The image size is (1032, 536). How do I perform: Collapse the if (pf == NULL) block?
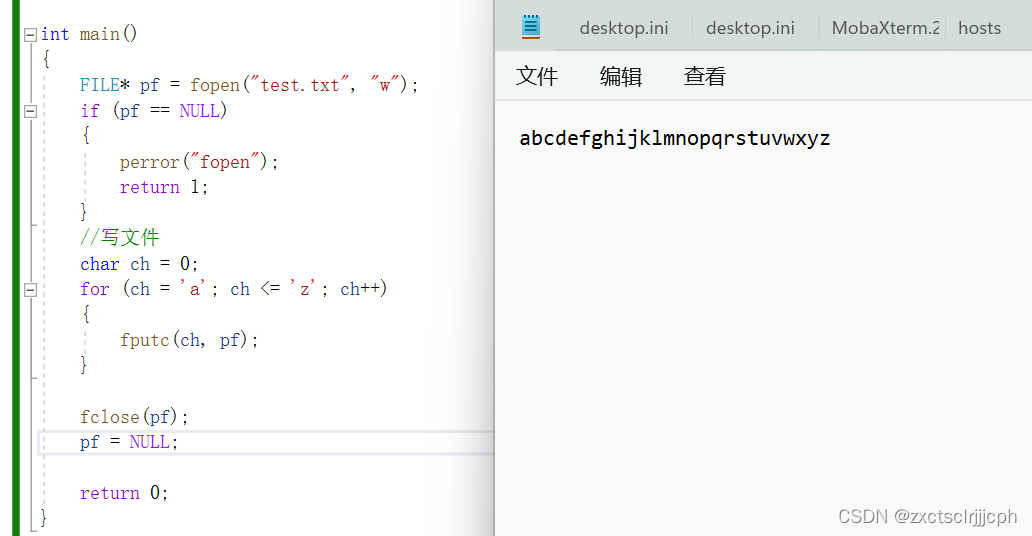click(30, 111)
